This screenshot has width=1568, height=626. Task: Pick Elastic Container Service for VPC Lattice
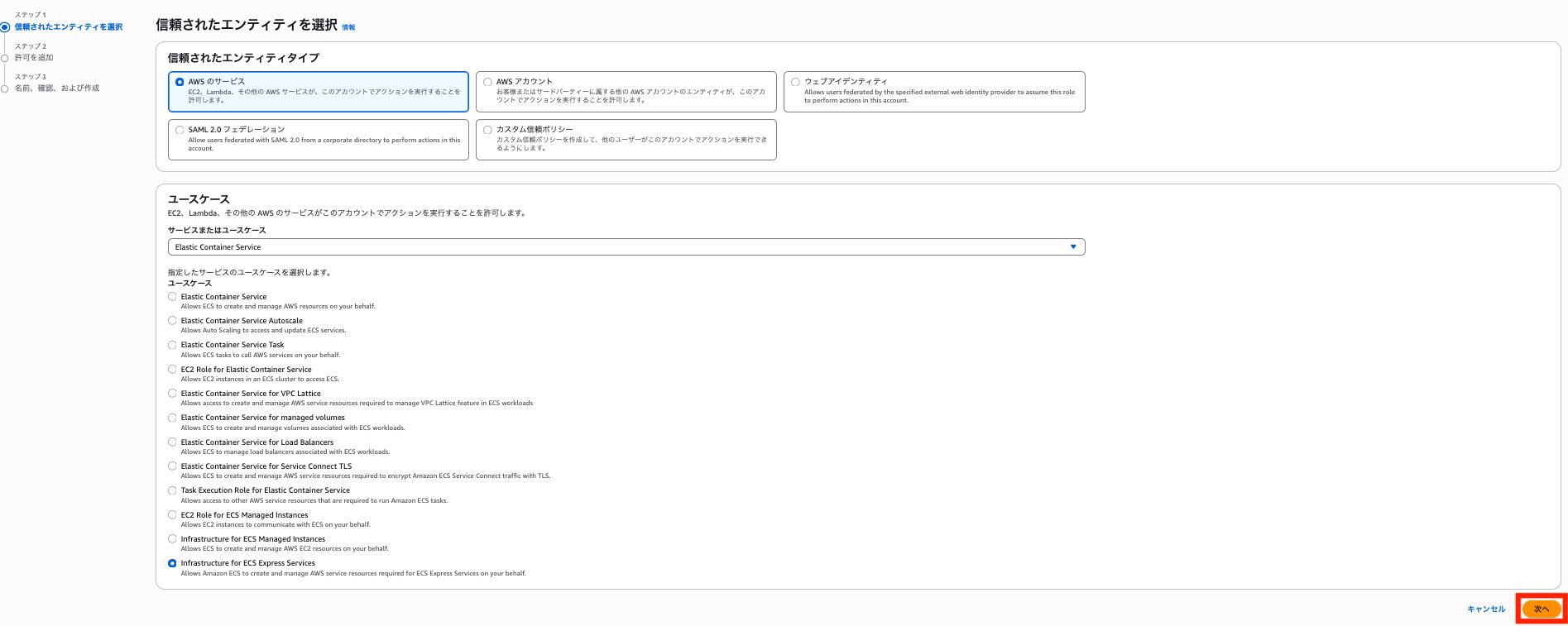click(x=172, y=394)
